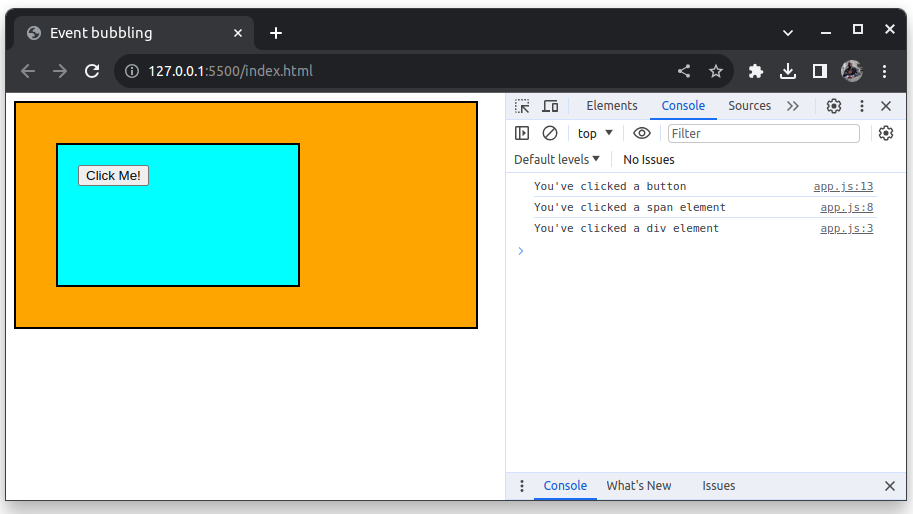The height and width of the screenshot is (514, 913).
Task: Clear the console
Action: [x=550, y=133]
